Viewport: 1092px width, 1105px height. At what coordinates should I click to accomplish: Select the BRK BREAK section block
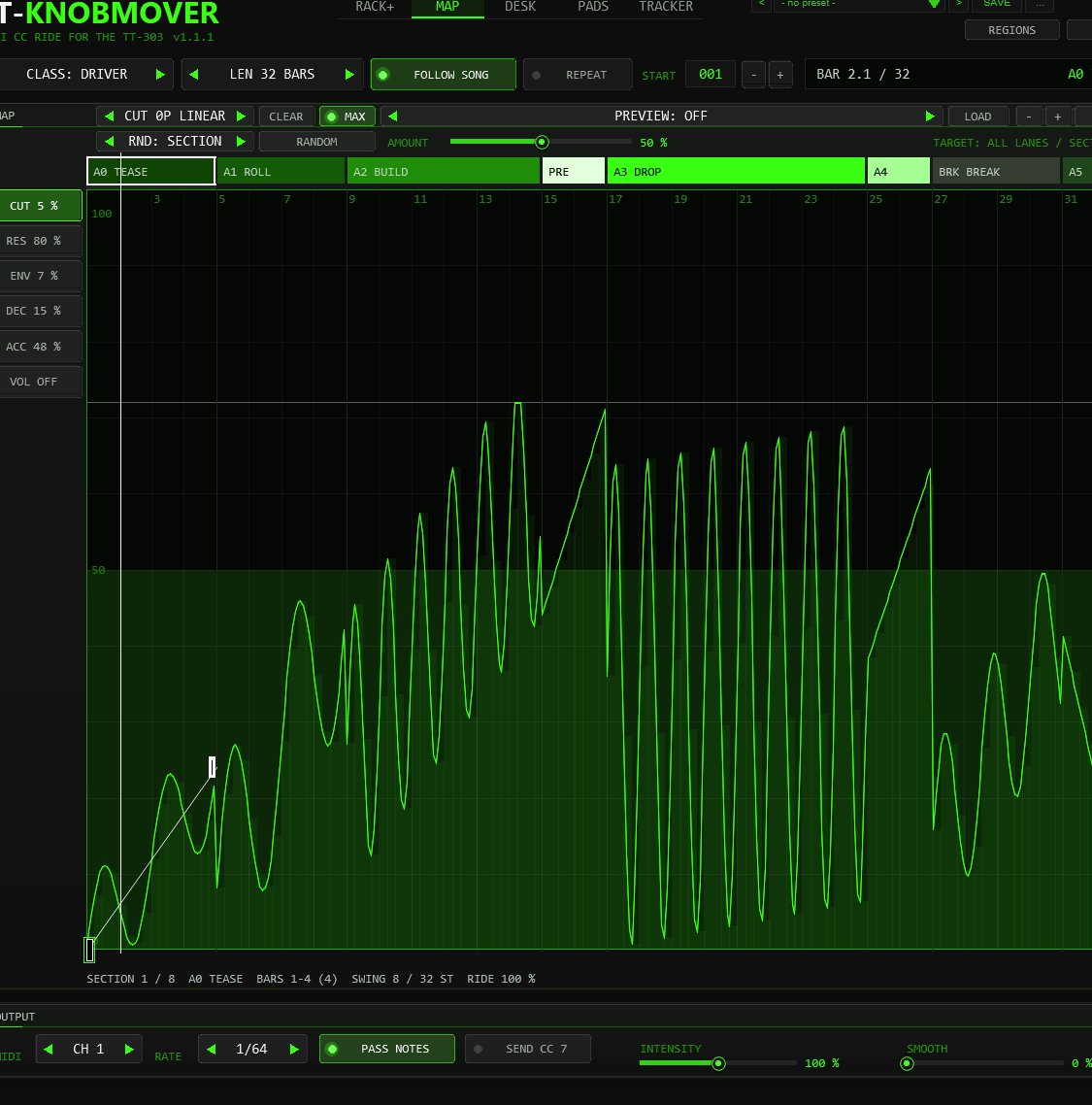[x=996, y=171]
